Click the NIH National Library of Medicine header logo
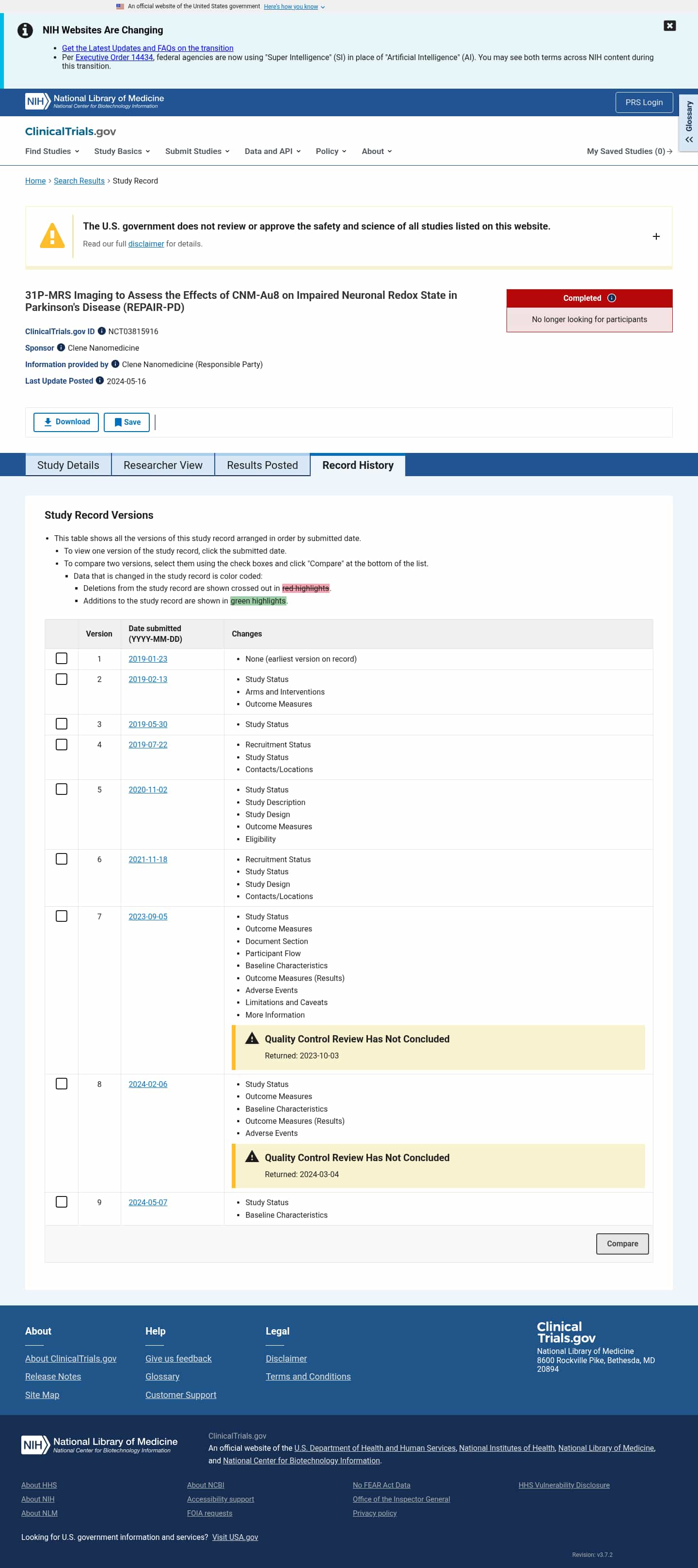The width and height of the screenshot is (698, 1568). coord(95,101)
